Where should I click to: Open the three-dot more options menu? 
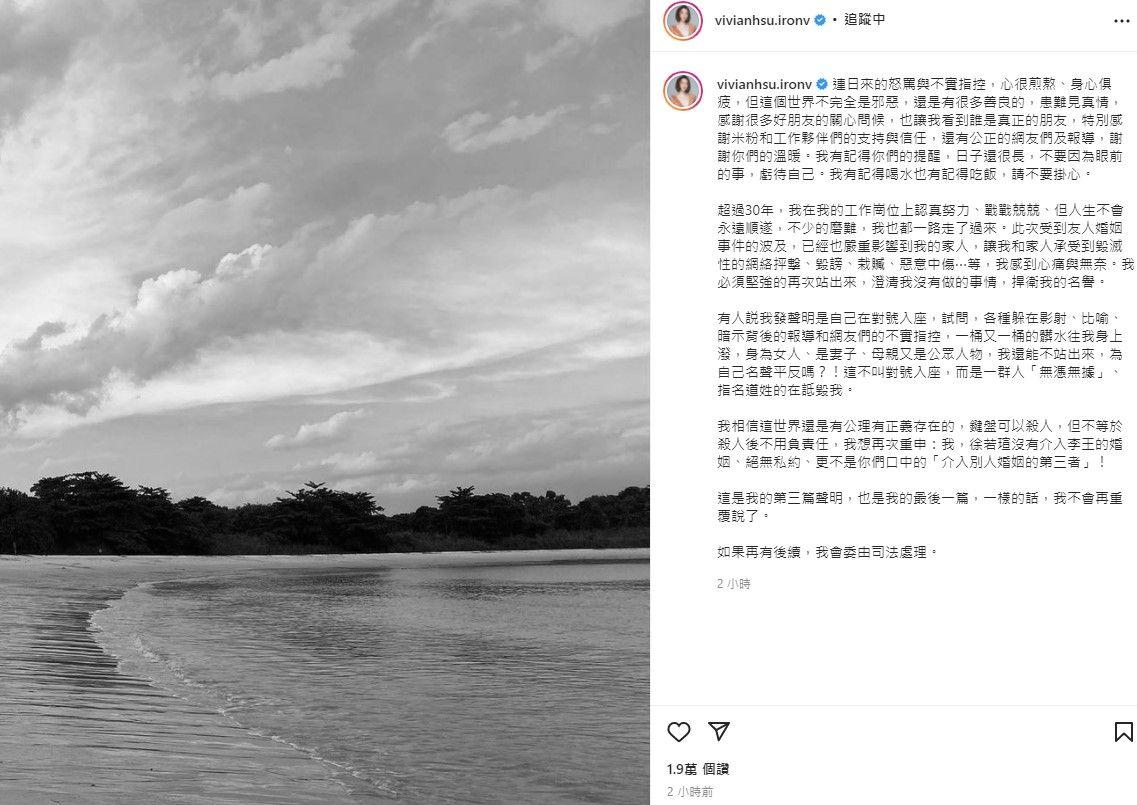pyautogui.click(x=1121, y=21)
